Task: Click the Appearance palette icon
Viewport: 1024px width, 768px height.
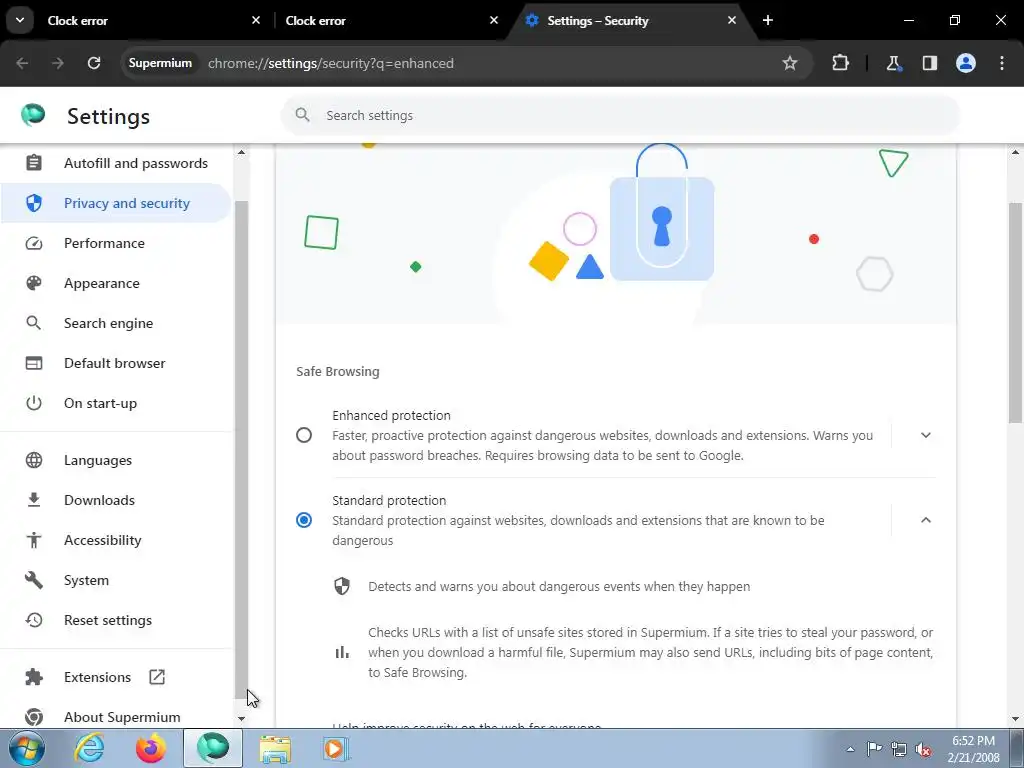Action: point(34,283)
